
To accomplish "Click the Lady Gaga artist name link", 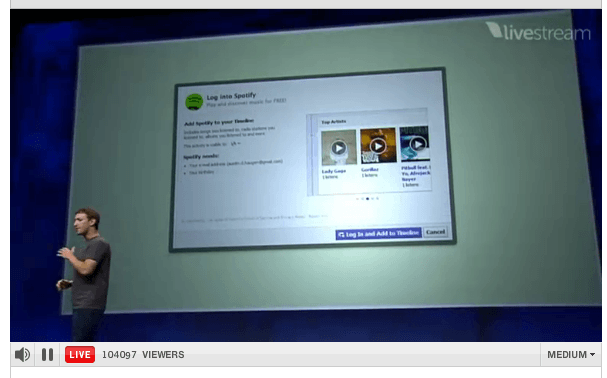I will [334, 171].
